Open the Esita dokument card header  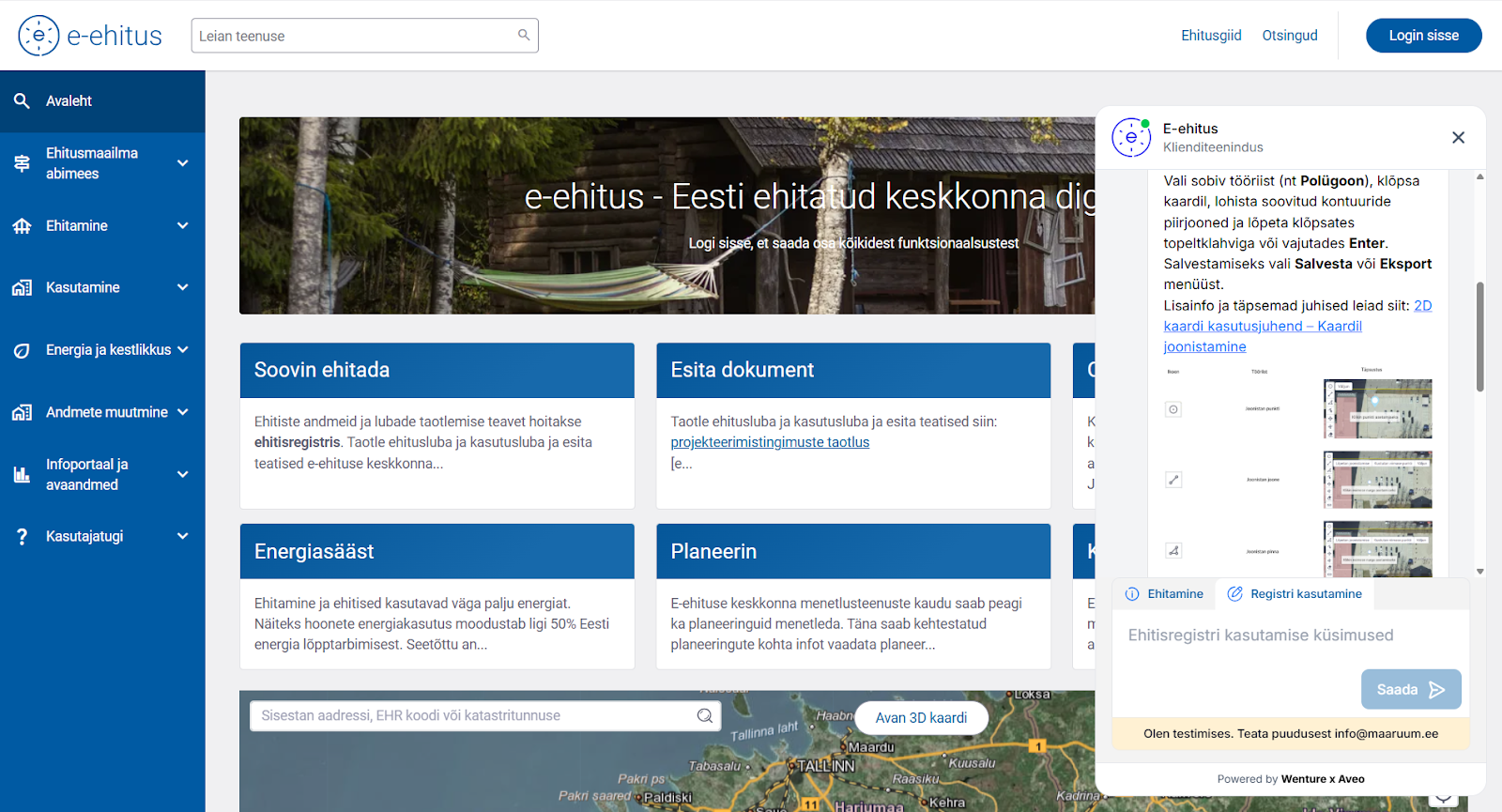[x=853, y=370]
